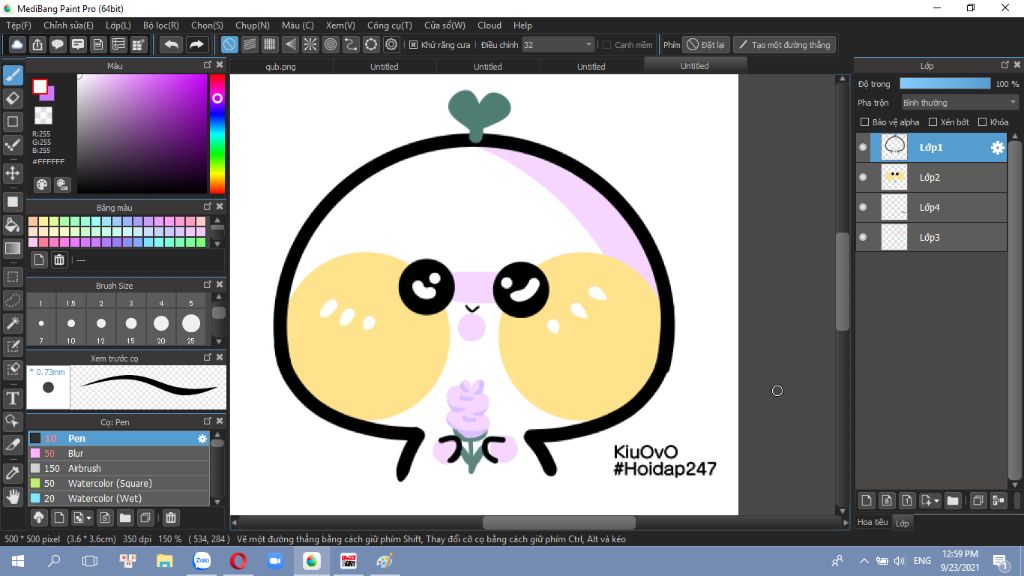The width and height of the screenshot is (1024, 576).
Task: Select the Gradient tool
Action: pos(12,249)
